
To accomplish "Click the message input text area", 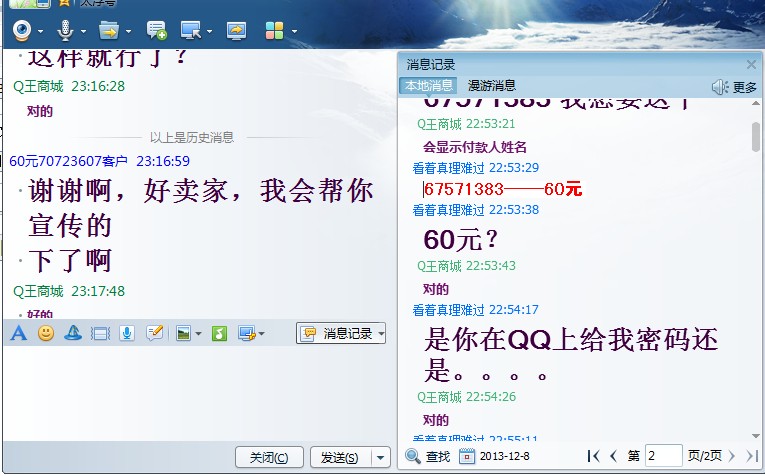I will point(199,393).
